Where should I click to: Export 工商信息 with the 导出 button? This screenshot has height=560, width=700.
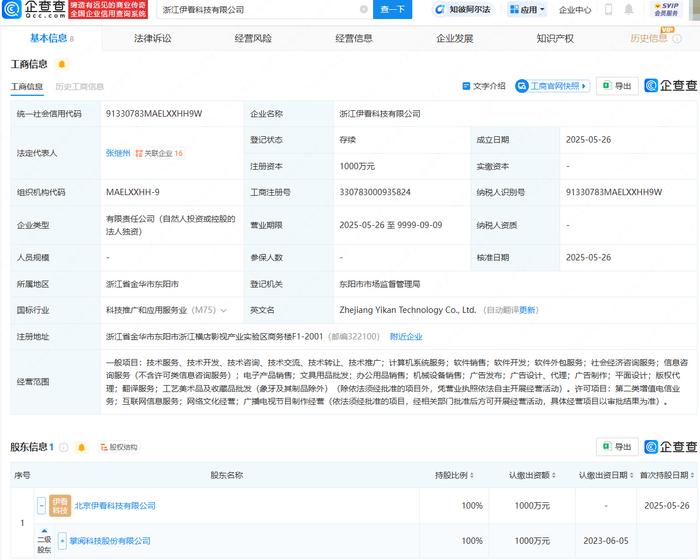click(x=617, y=86)
